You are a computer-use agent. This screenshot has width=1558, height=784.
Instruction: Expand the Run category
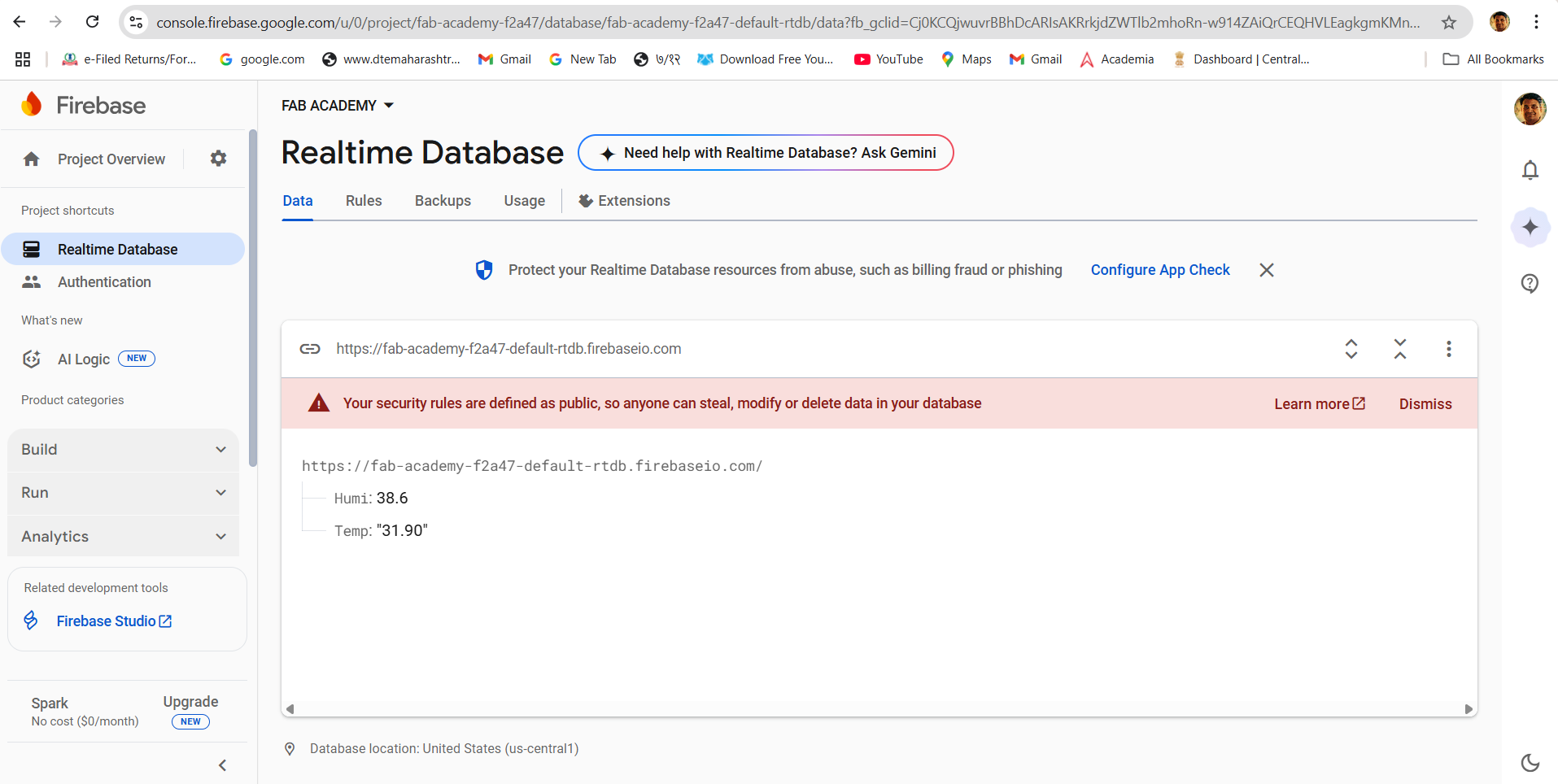(x=124, y=493)
